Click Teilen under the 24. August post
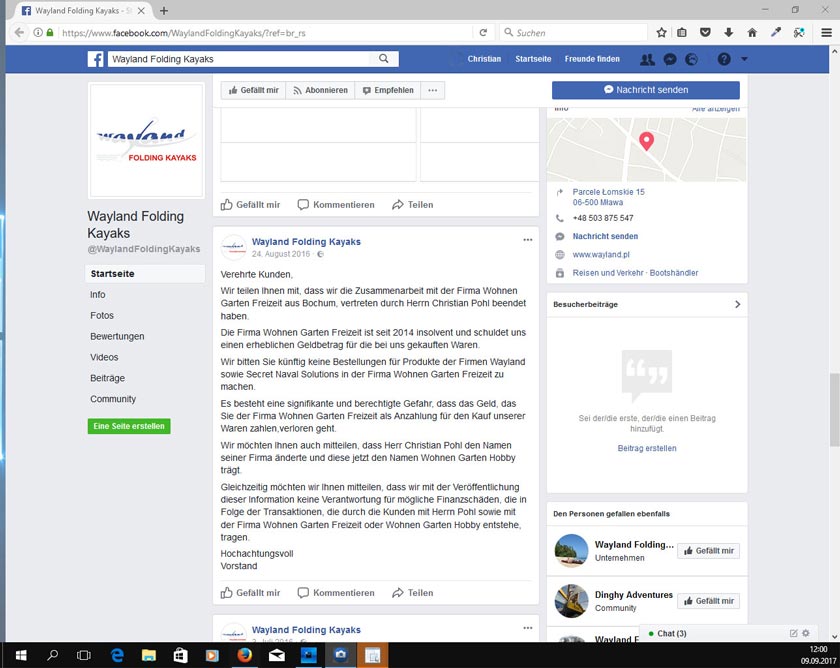840x668 pixels. 412,593
